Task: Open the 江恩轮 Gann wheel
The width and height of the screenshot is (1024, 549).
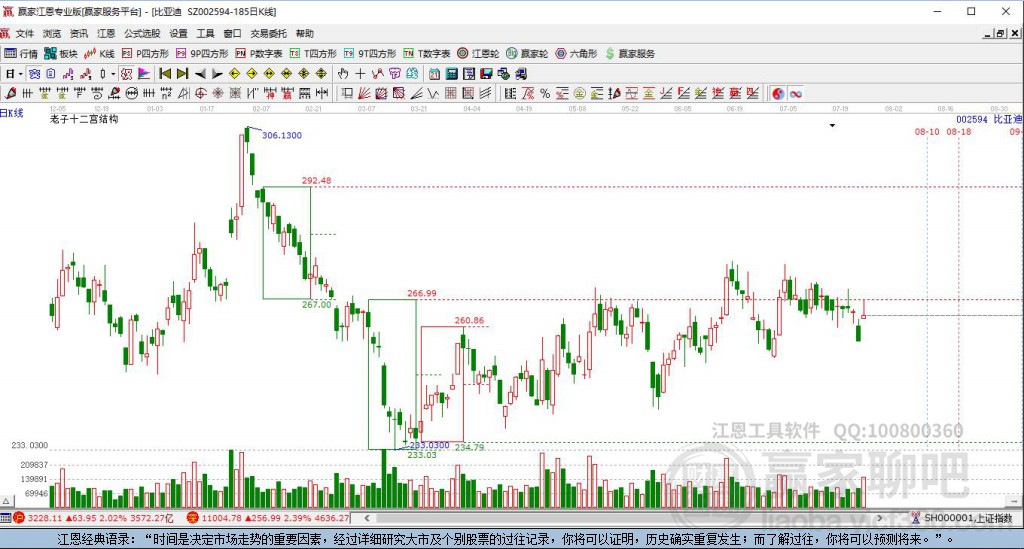Action: [x=478, y=54]
